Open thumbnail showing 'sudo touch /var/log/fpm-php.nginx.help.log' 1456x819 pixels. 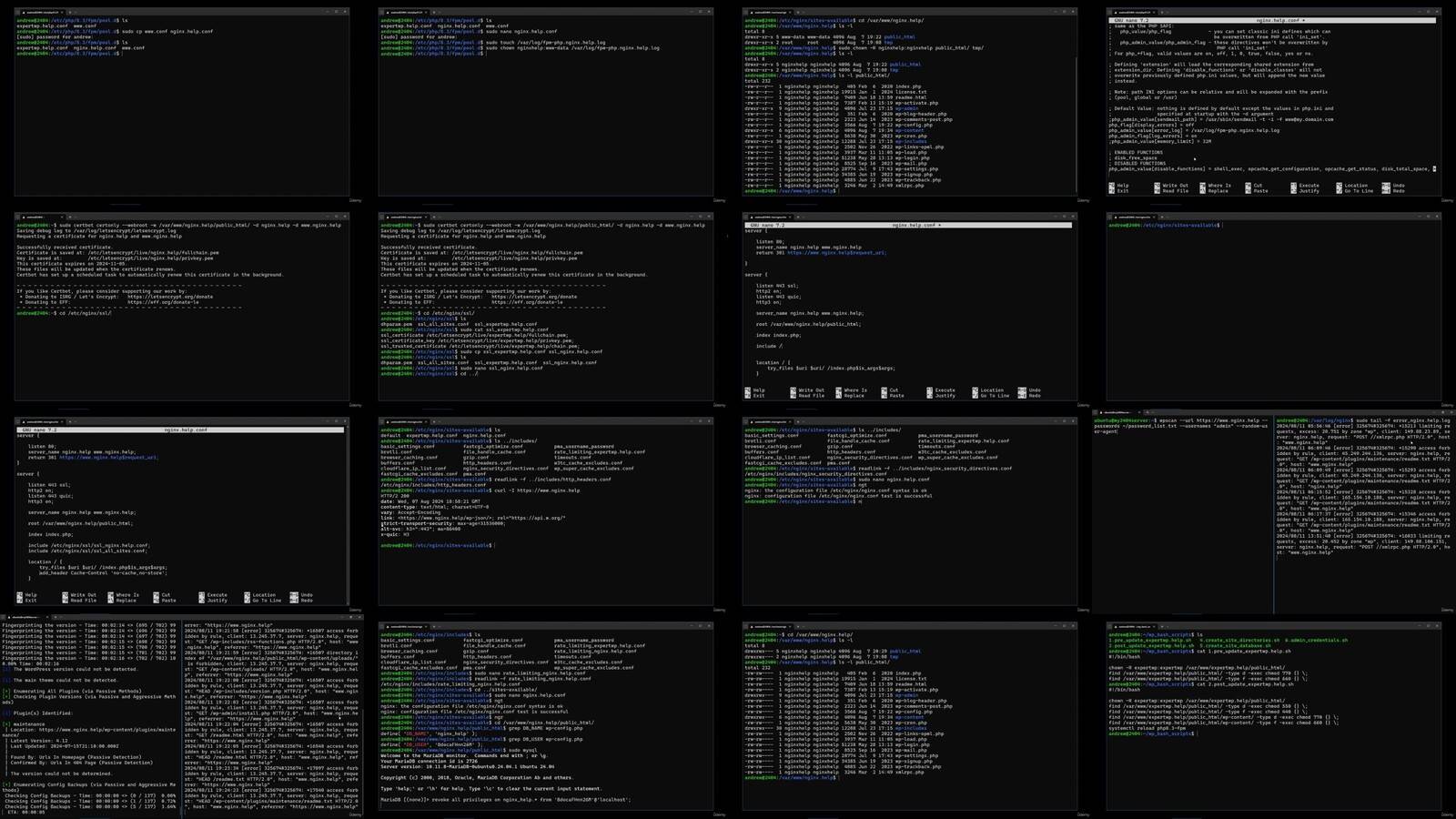546,102
